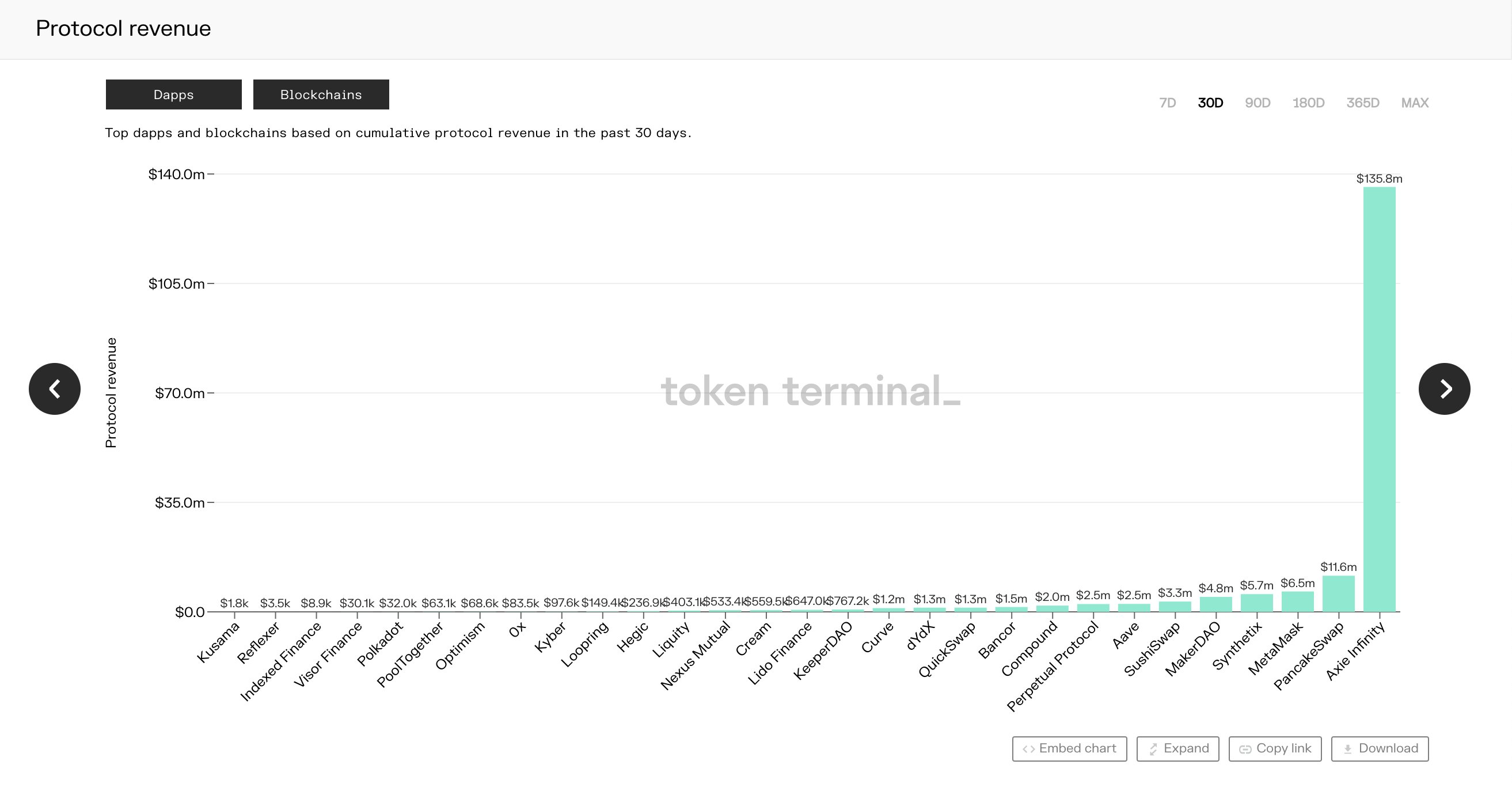This screenshot has width=1512, height=787.
Task: Click the $30.1k value label
Action: pyautogui.click(x=357, y=603)
